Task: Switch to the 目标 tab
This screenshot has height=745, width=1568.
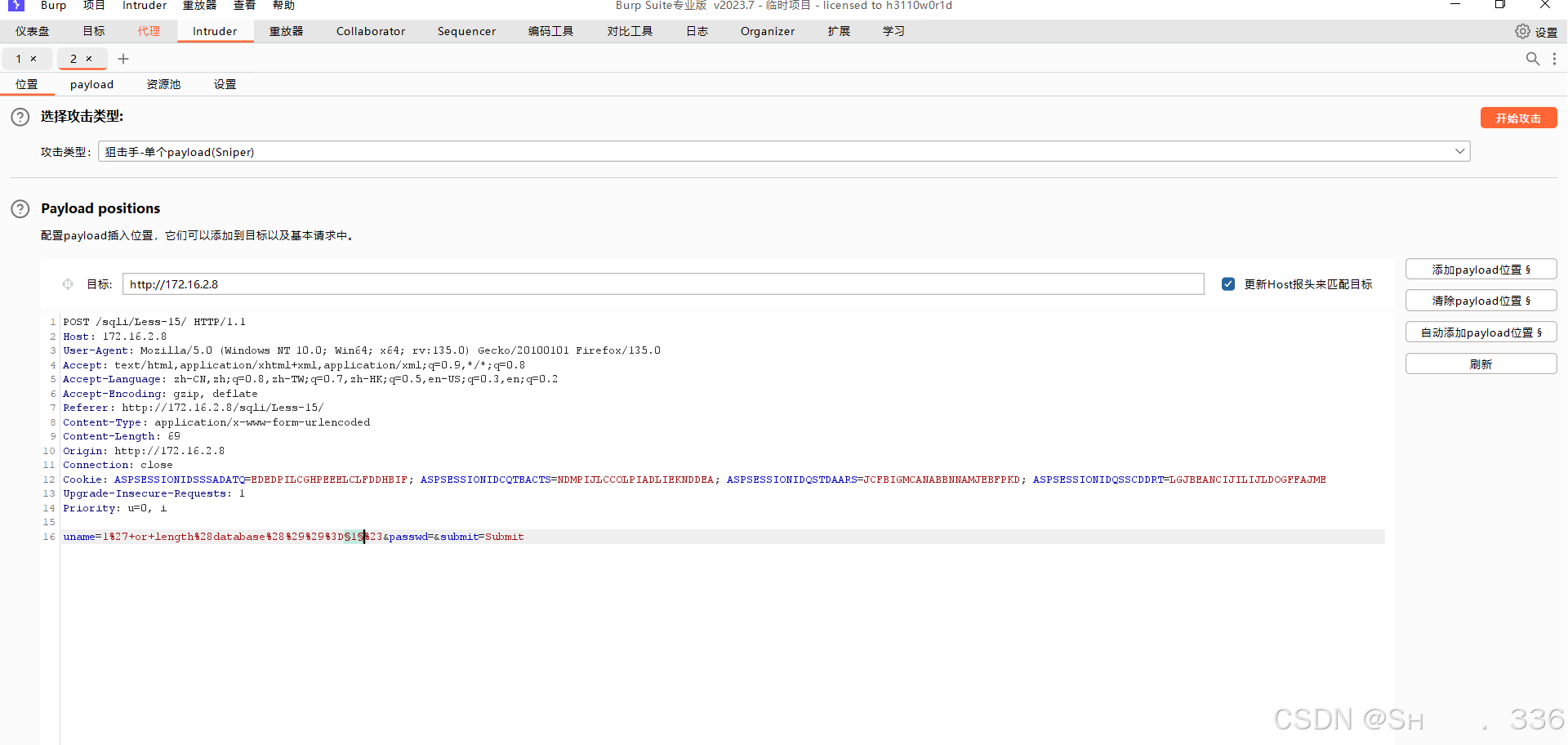Action: click(94, 31)
